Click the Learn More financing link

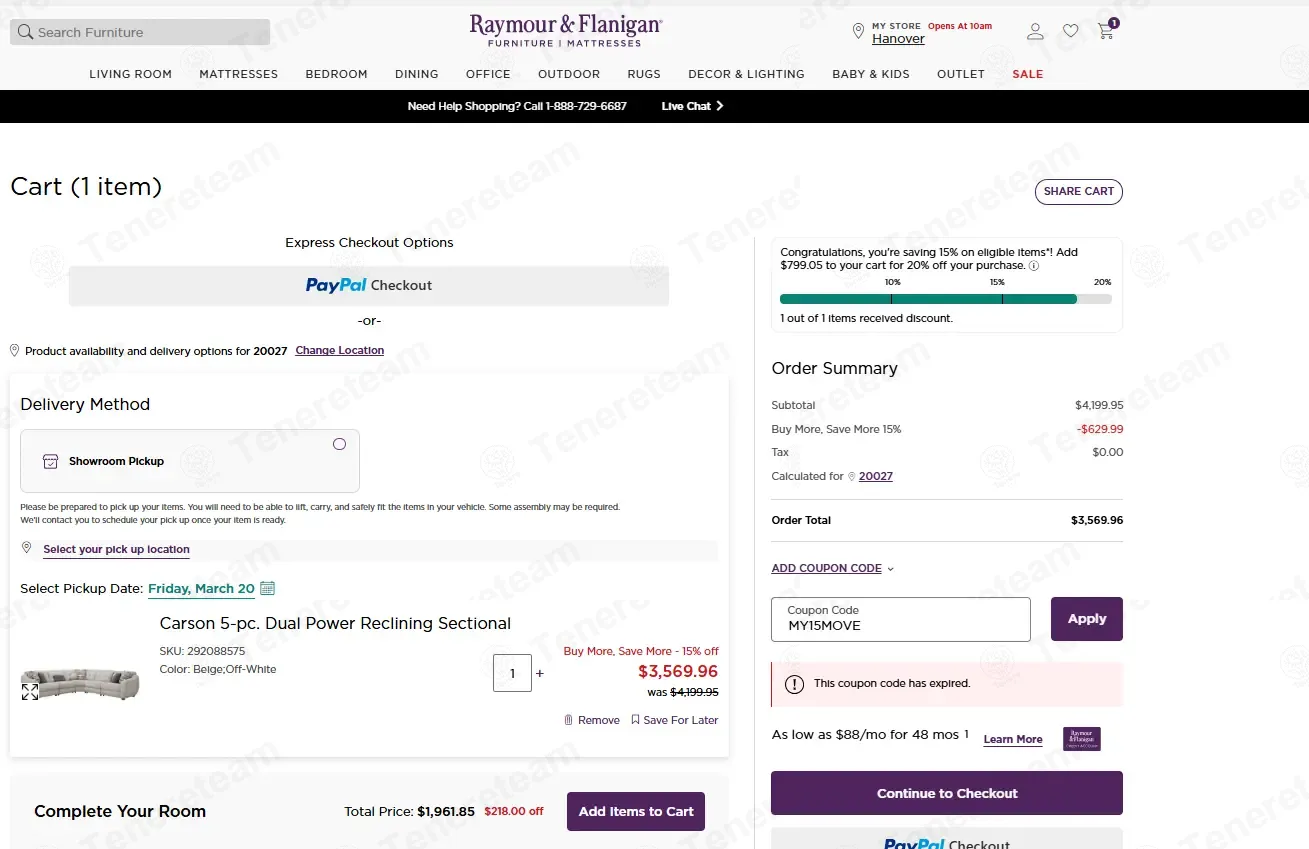click(x=1013, y=739)
